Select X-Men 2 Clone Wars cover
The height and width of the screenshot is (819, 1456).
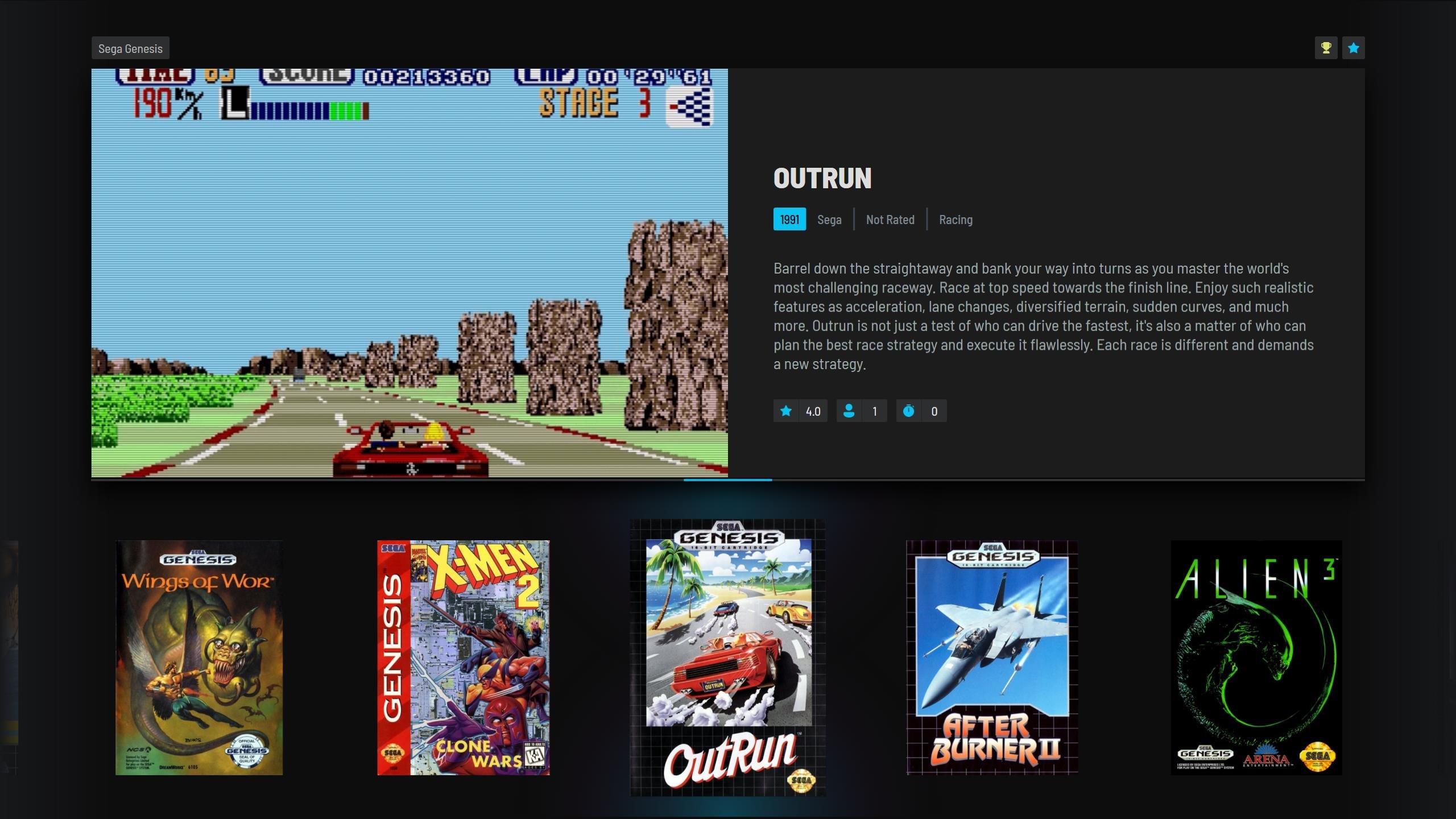[464, 657]
